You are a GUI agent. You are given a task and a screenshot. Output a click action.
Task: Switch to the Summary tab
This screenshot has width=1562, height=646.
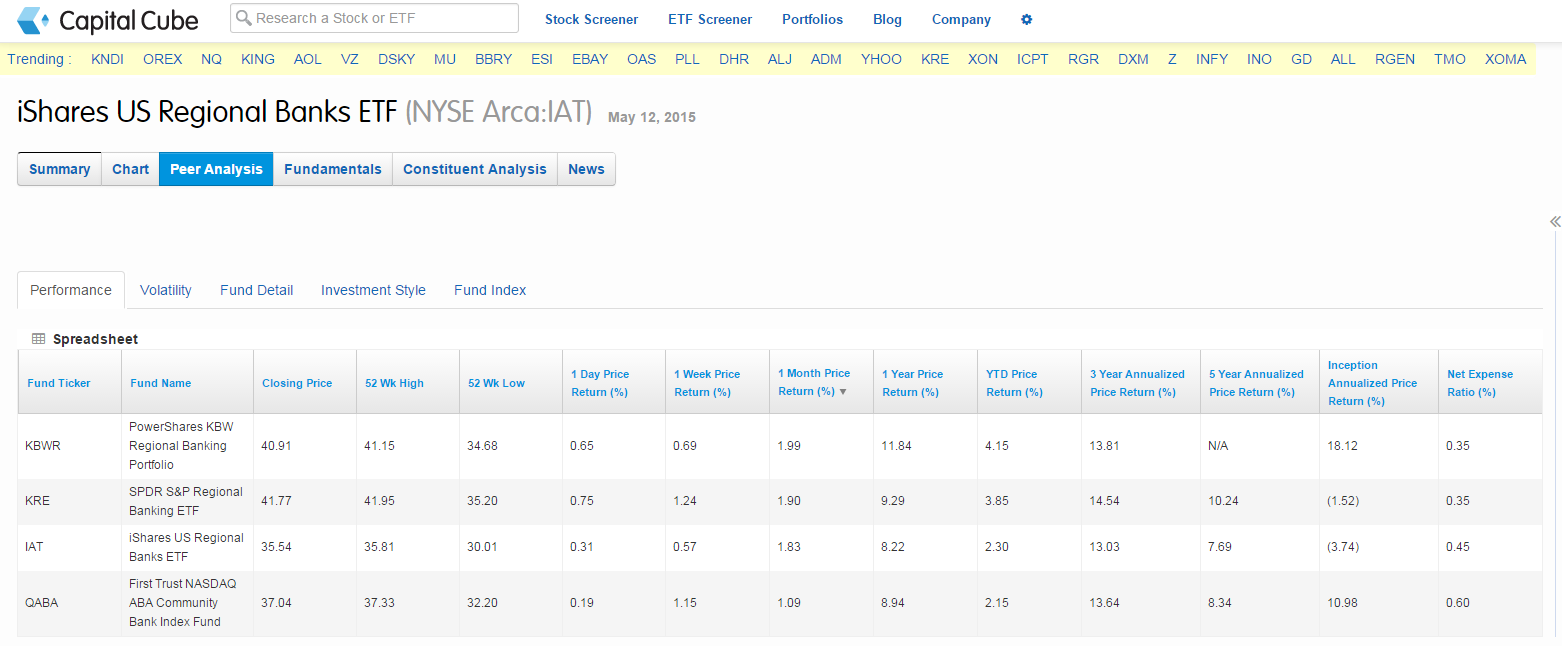59,169
